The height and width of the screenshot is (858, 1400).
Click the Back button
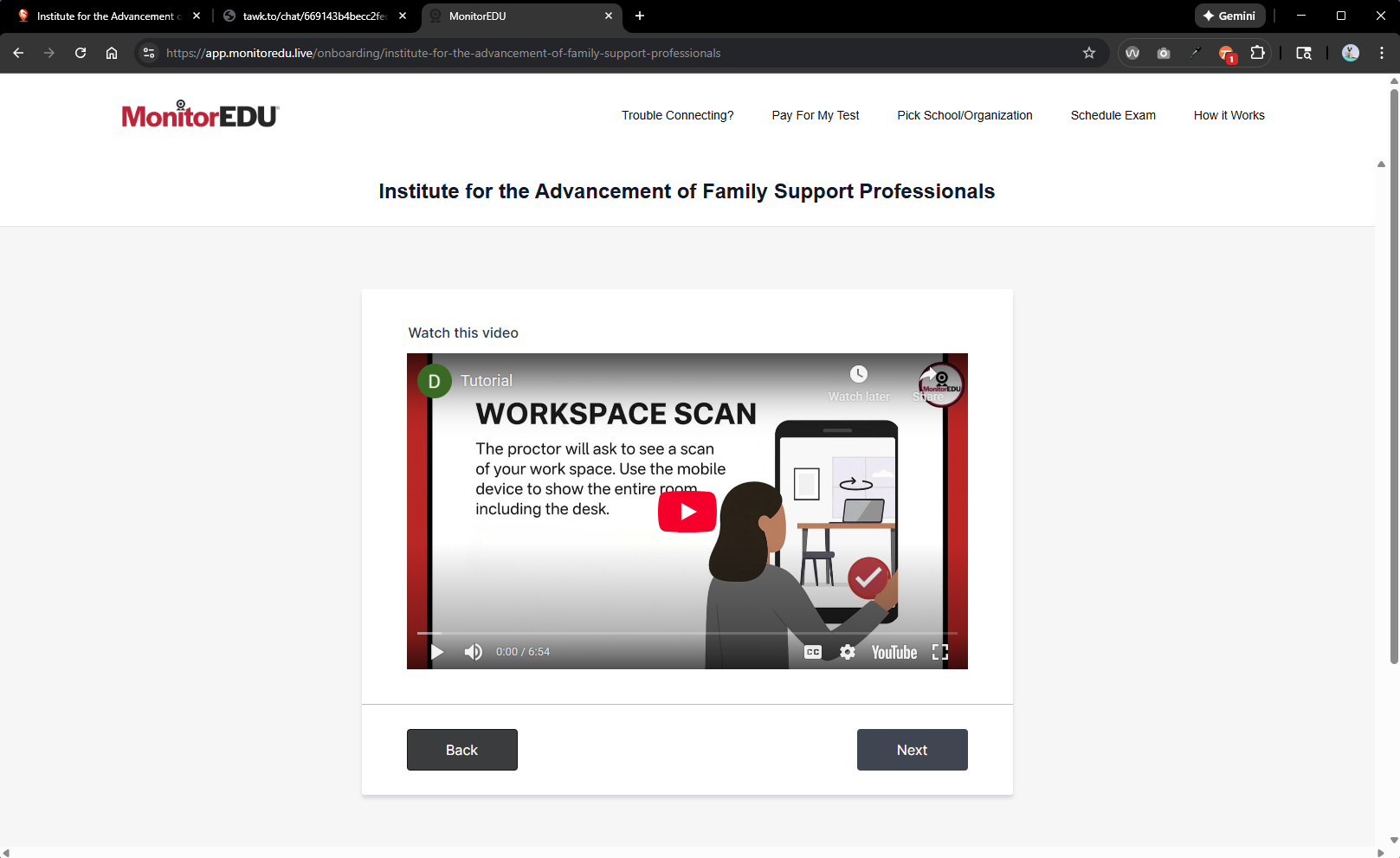coord(462,750)
